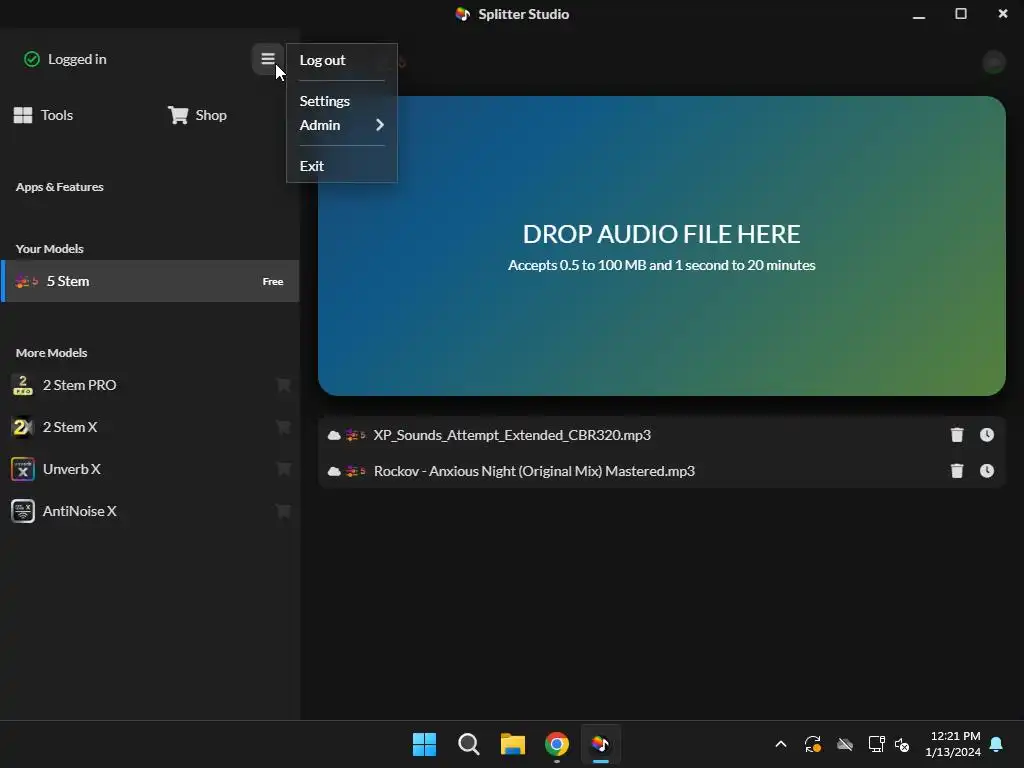The width and height of the screenshot is (1024, 768).
Task: Open Settings from the menu
Action: point(325,101)
